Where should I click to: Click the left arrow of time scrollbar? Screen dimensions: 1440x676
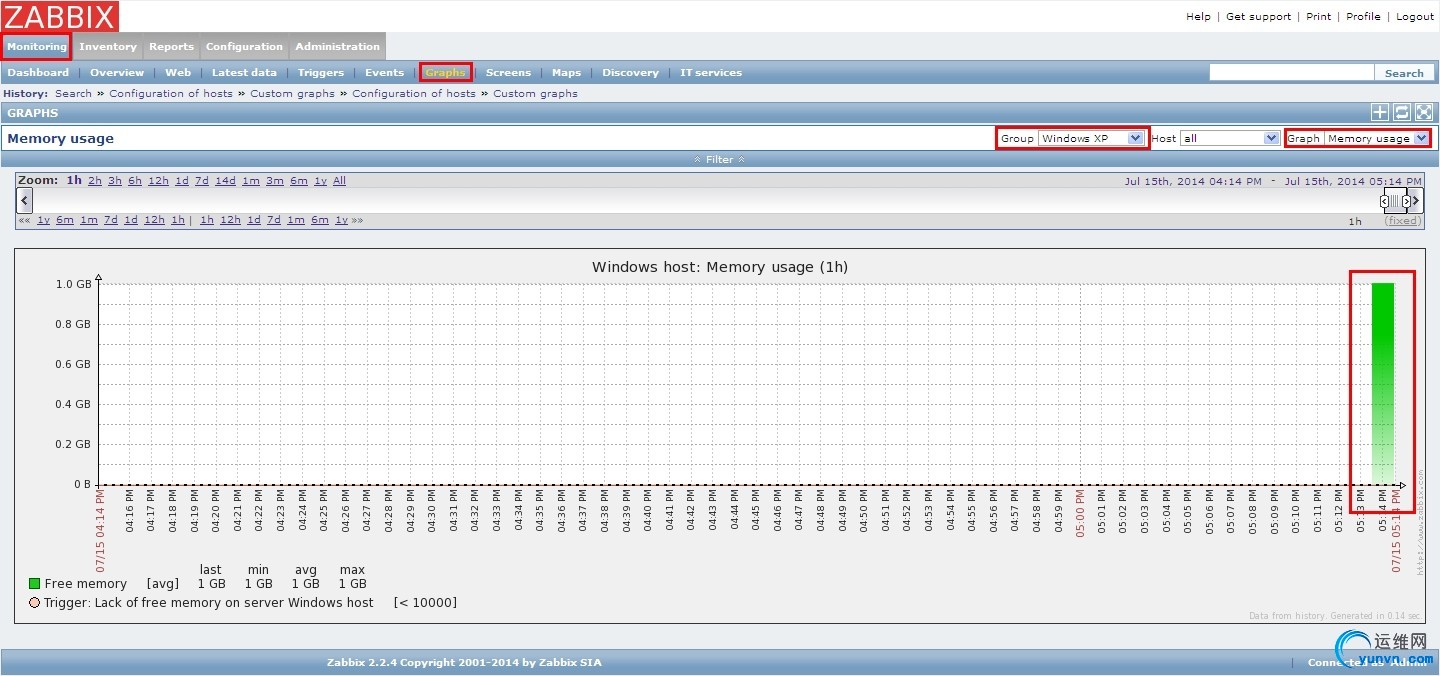pyautogui.click(x=25, y=200)
